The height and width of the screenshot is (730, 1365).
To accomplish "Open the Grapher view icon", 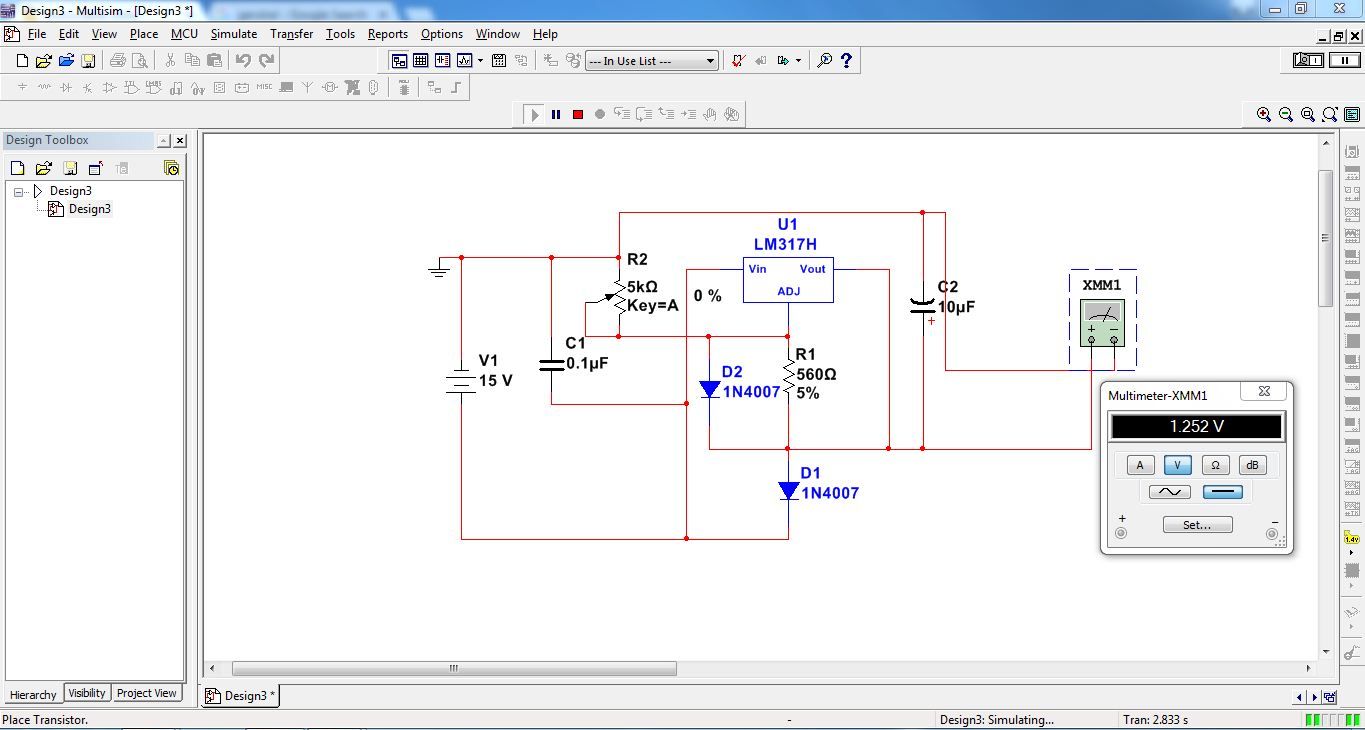I will tap(464, 60).
